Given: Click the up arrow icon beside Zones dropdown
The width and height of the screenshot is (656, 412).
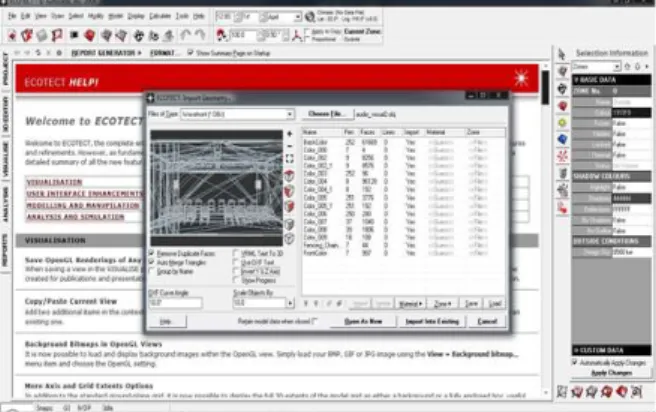Looking at the screenshot, I should click(627, 67).
